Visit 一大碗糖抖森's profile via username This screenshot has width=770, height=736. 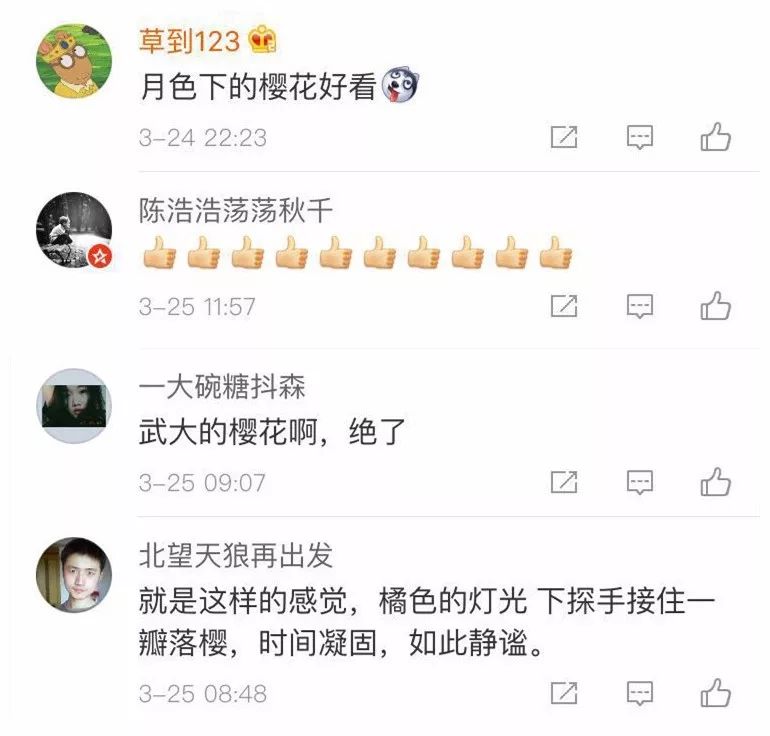pos(222,386)
